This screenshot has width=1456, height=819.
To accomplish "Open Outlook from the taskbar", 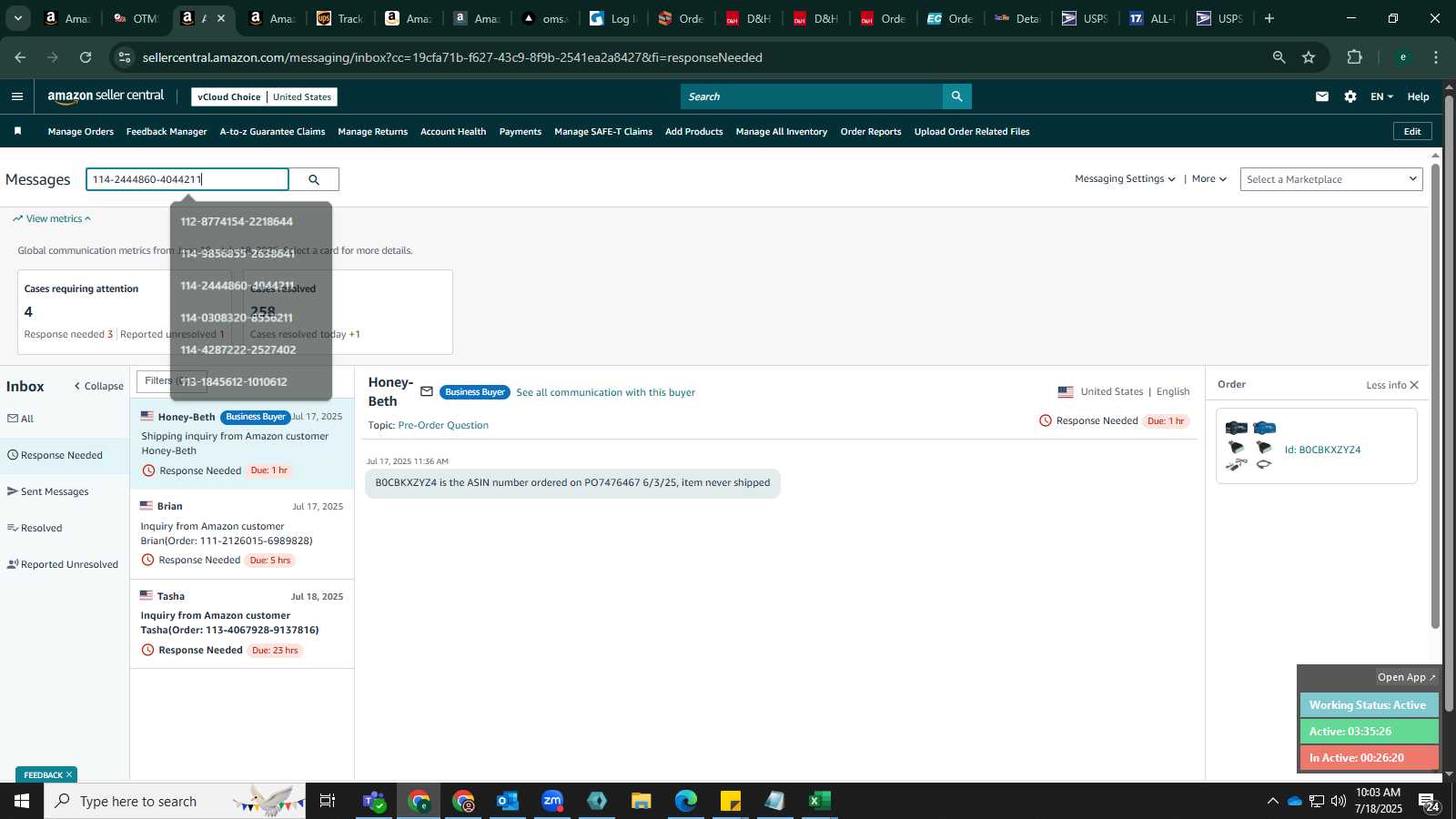I will pyautogui.click(x=508, y=801).
